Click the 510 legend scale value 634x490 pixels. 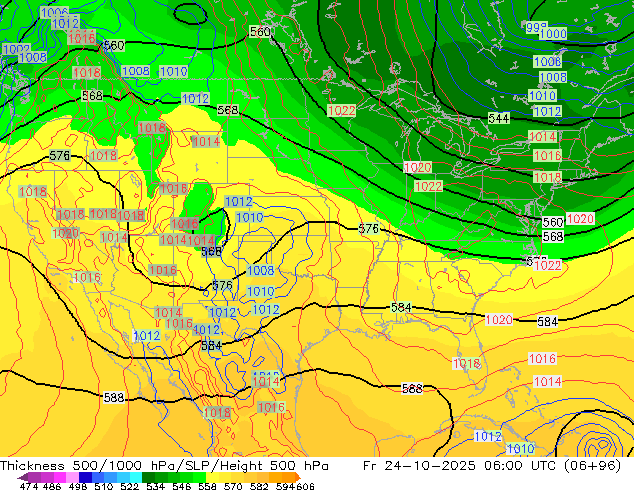(104, 486)
